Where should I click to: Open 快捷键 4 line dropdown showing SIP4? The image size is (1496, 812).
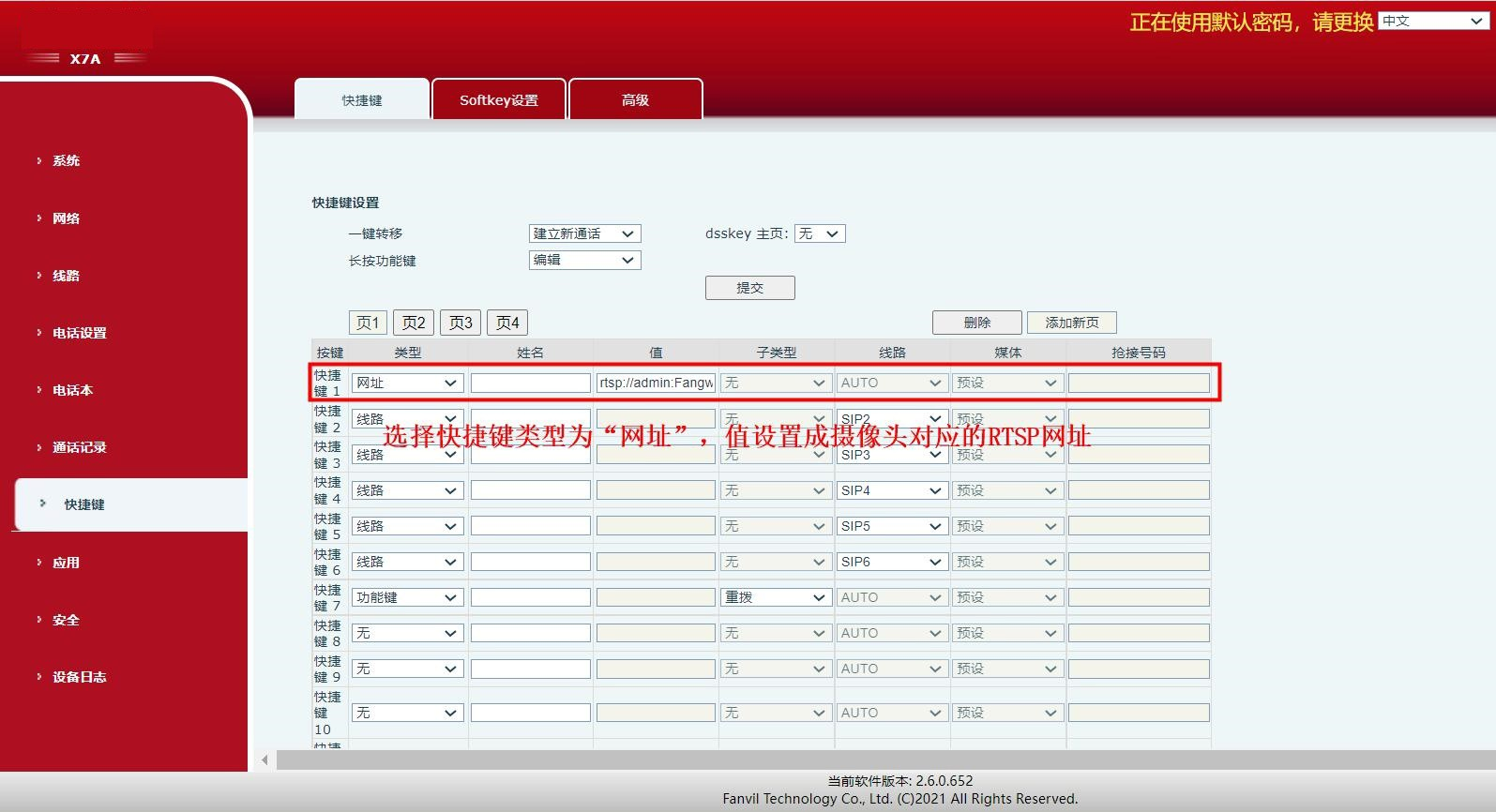point(891,490)
